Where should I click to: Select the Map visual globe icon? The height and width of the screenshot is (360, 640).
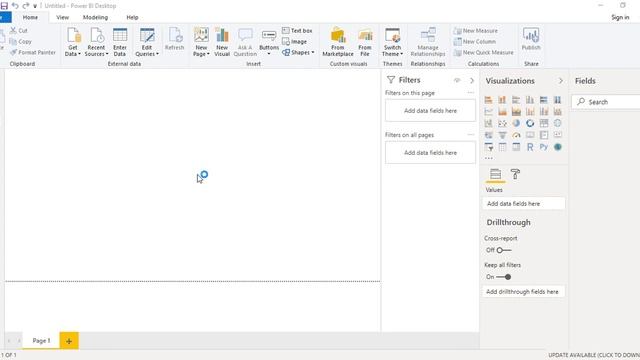click(558, 123)
